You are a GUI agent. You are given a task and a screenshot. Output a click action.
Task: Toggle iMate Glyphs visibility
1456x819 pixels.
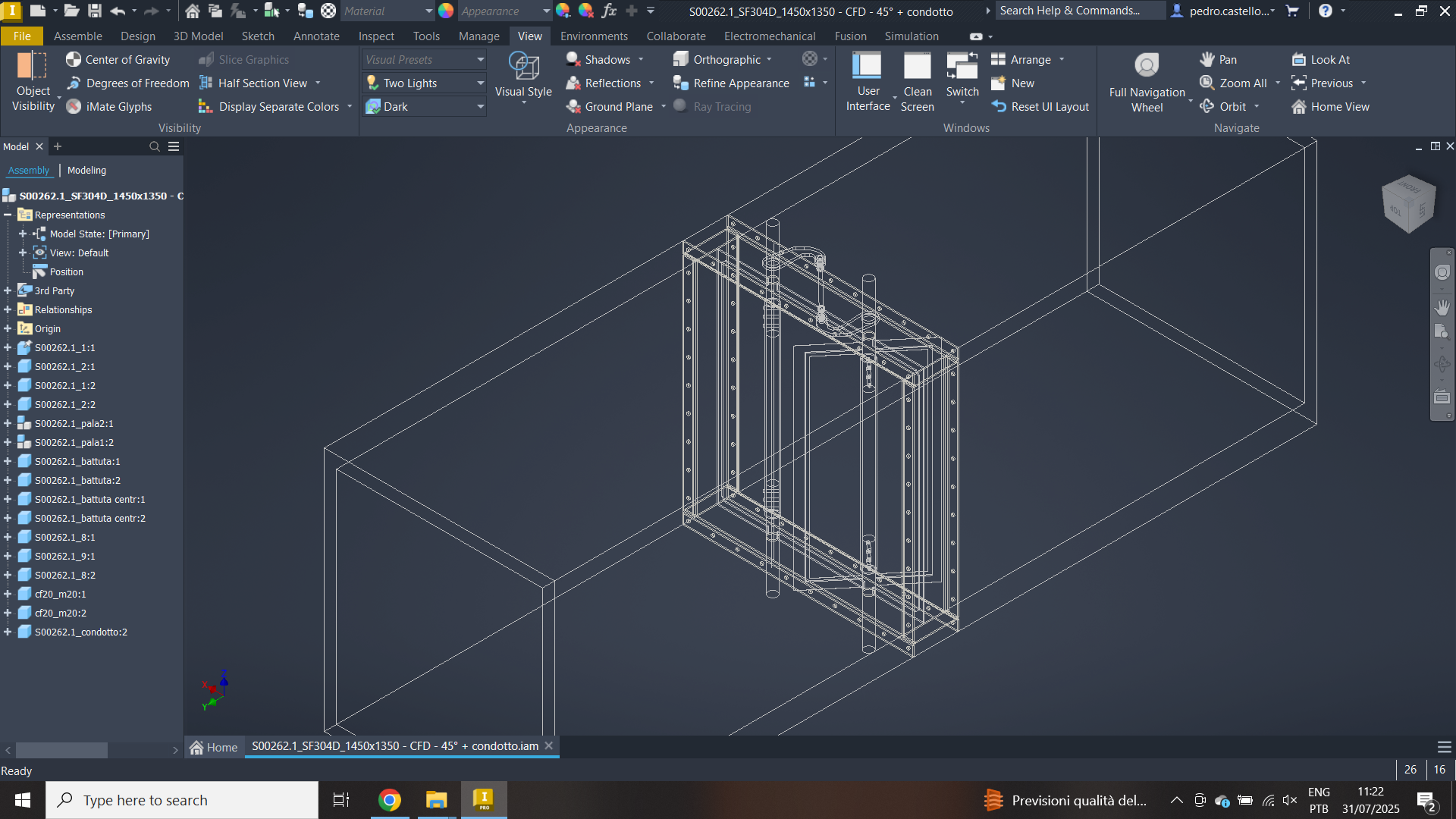108,106
